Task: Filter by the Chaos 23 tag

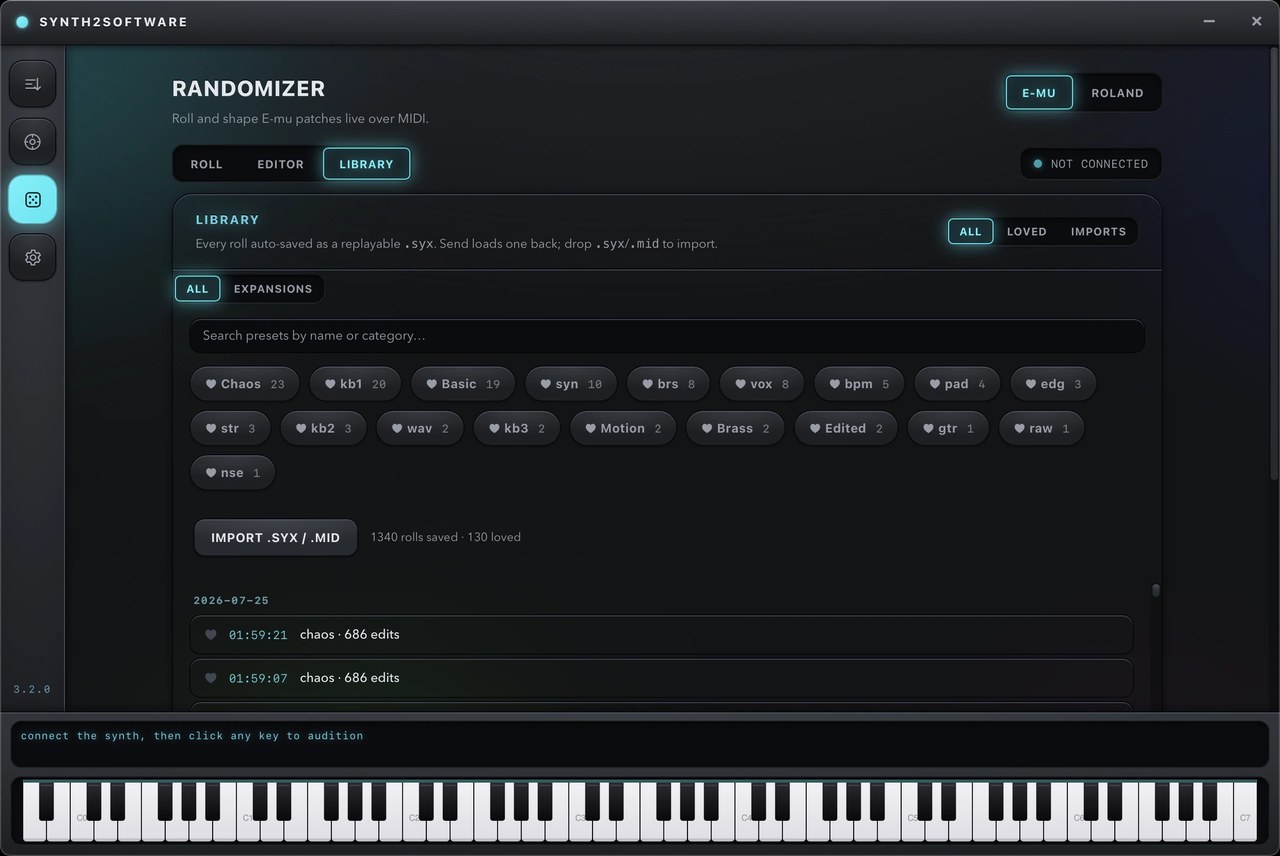Action: tap(245, 384)
